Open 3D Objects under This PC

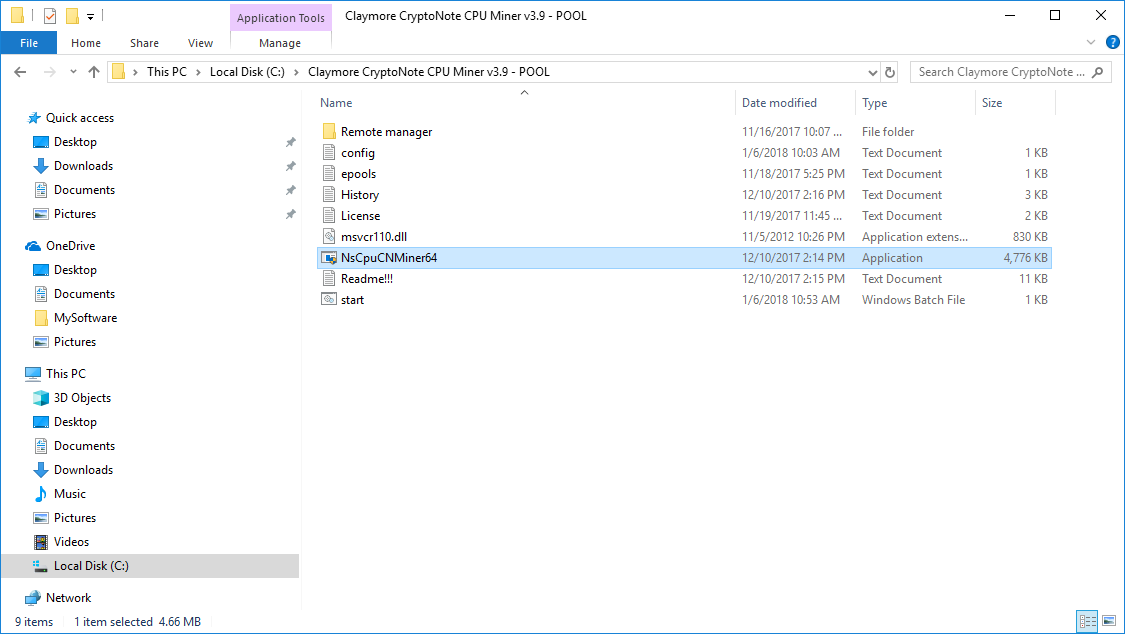click(x=82, y=398)
